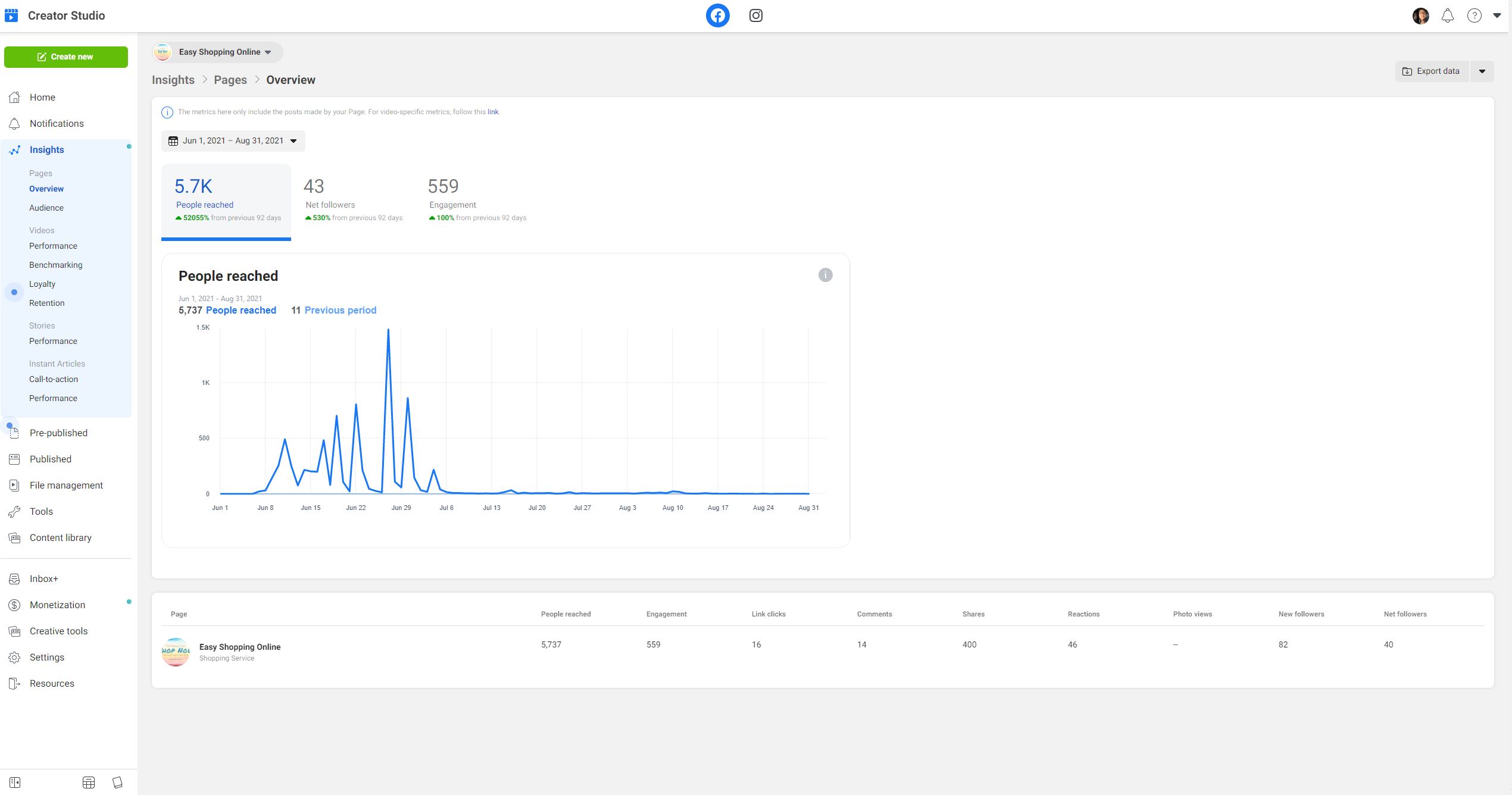Click the Content library icon
This screenshot has width=1512, height=795.
tap(15, 538)
